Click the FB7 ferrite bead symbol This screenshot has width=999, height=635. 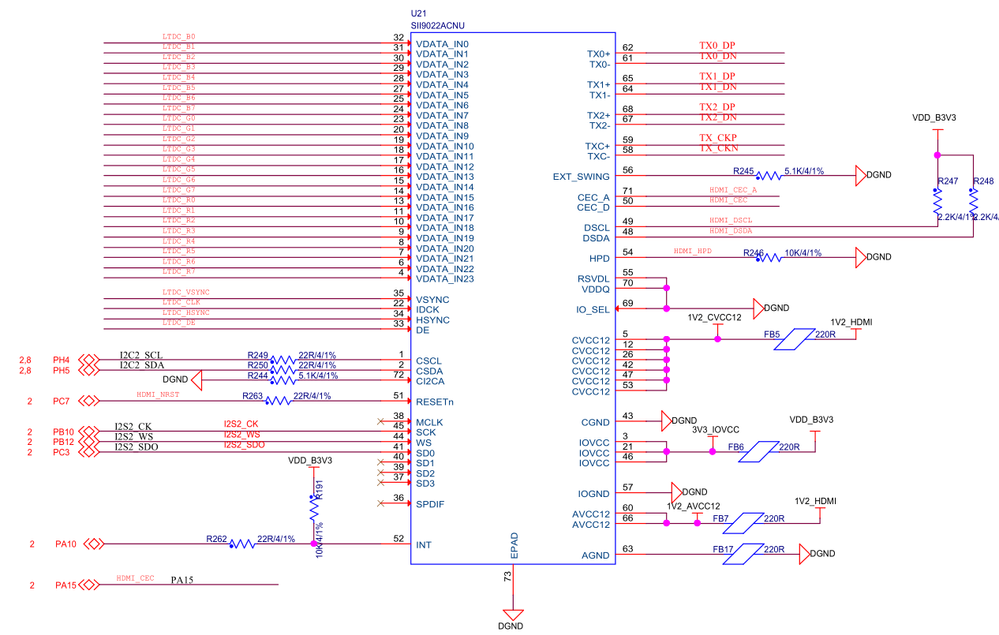[x=743, y=523]
